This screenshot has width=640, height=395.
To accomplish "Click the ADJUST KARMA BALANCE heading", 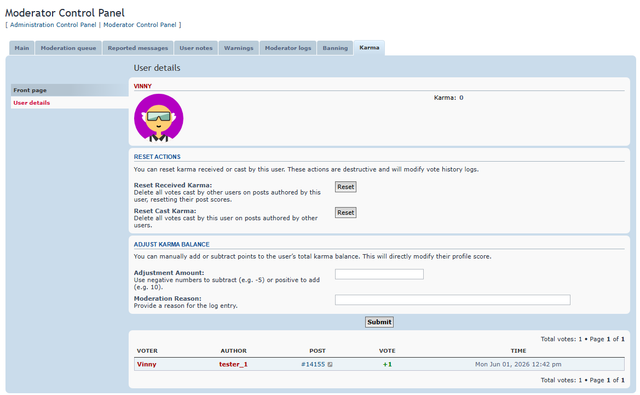I will pos(171,244).
